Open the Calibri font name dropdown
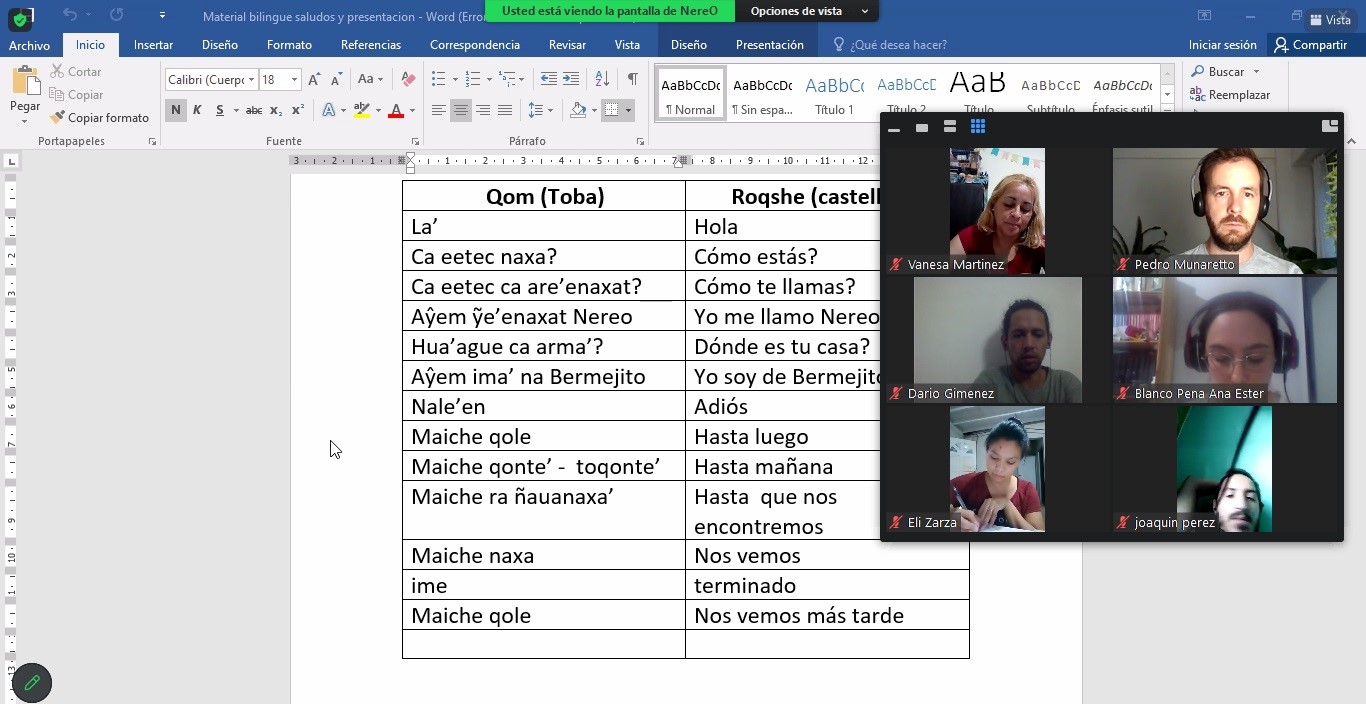 click(x=250, y=80)
